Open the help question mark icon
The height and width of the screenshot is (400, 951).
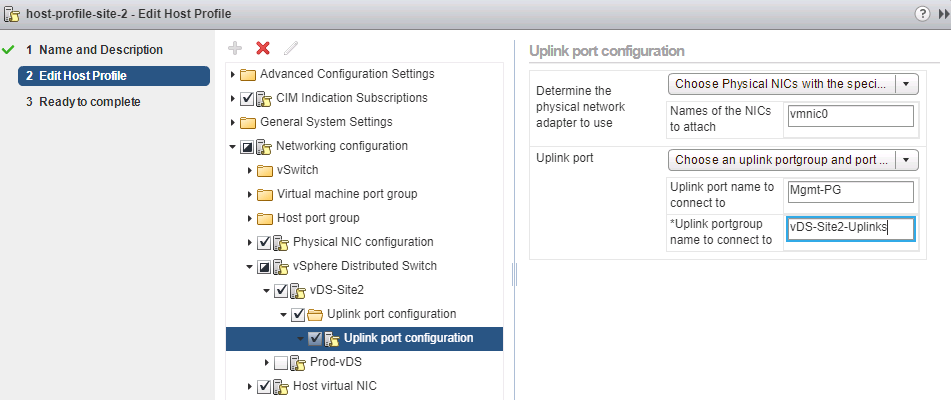[x=921, y=13]
